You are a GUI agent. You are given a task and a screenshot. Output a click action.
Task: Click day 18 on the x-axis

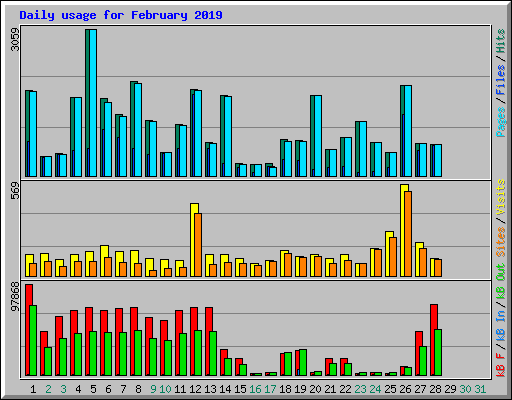tap(285, 389)
